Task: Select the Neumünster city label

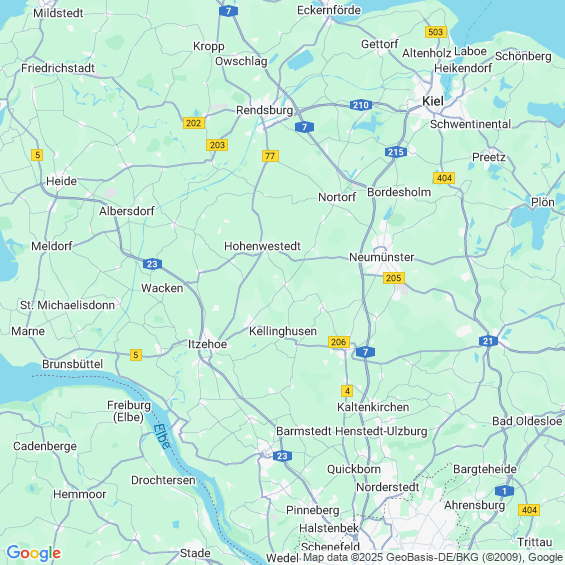Action: (382, 257)
